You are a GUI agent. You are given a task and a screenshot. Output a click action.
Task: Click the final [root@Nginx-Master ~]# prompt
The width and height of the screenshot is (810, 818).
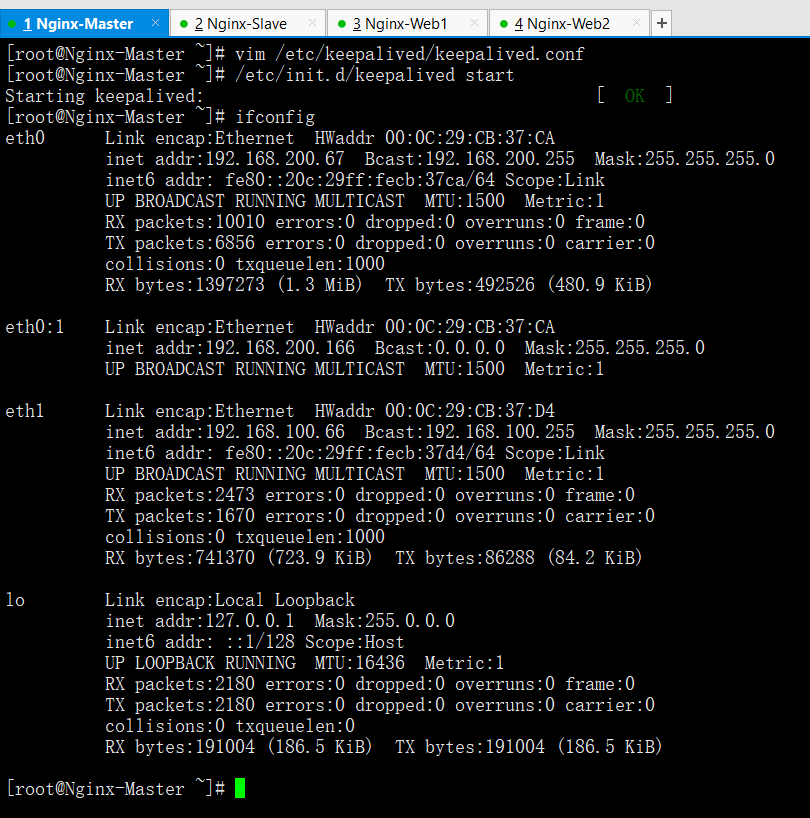click(x=116, y=789)
